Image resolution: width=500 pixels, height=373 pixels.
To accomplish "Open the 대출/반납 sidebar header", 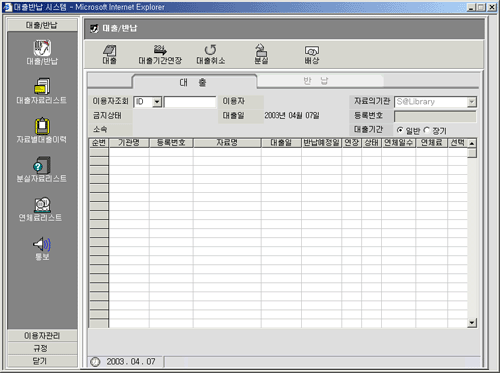I will pyautogui.click(x=42, y=25).
